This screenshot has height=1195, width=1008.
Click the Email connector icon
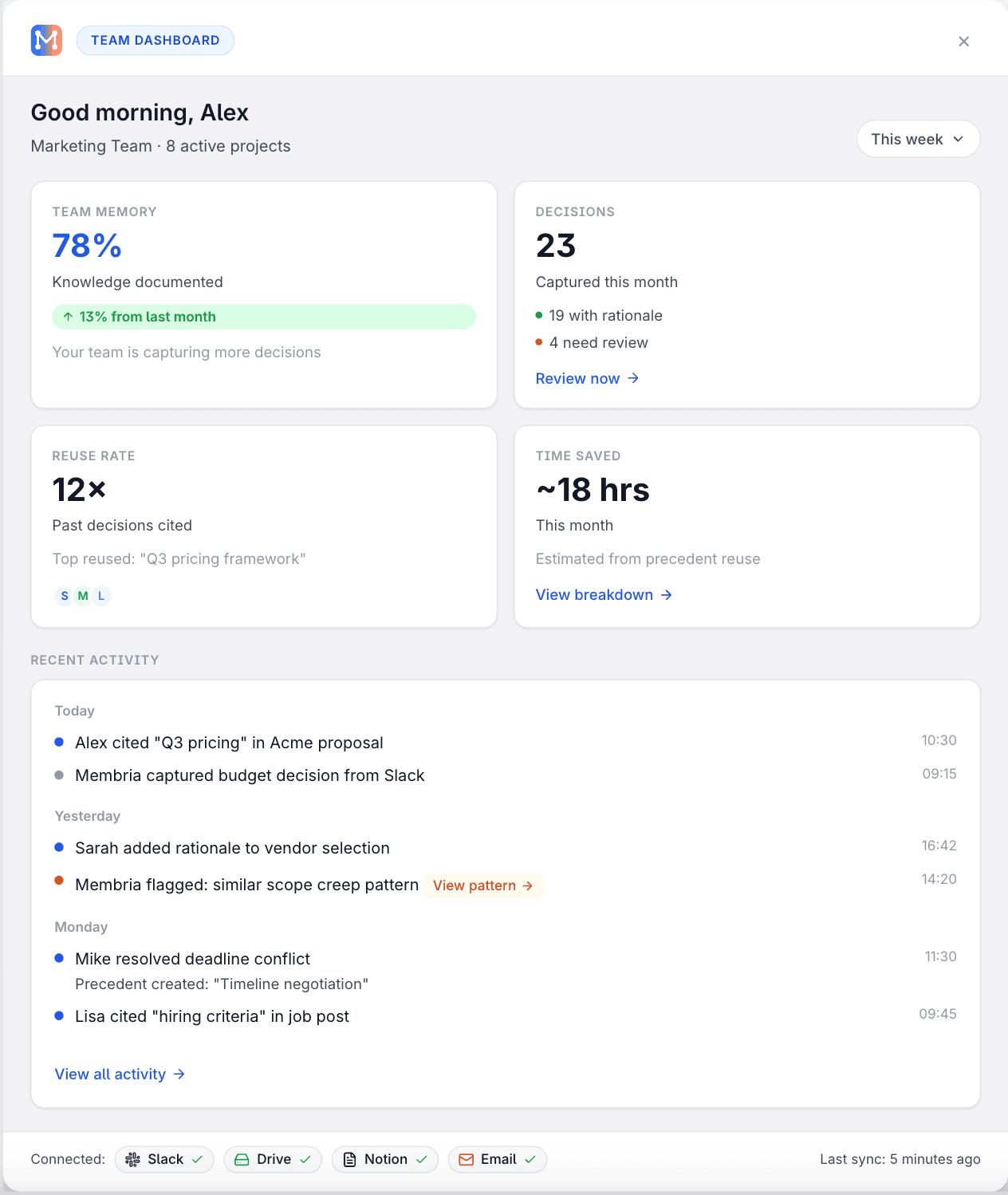point(467,1159)
